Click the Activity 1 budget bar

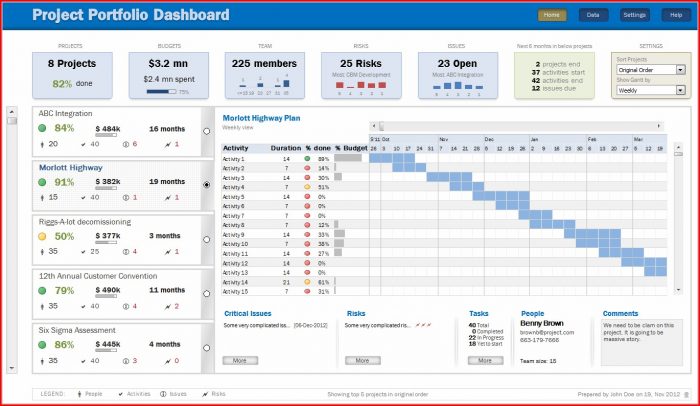pyautogui.click(x=348, y=158)
